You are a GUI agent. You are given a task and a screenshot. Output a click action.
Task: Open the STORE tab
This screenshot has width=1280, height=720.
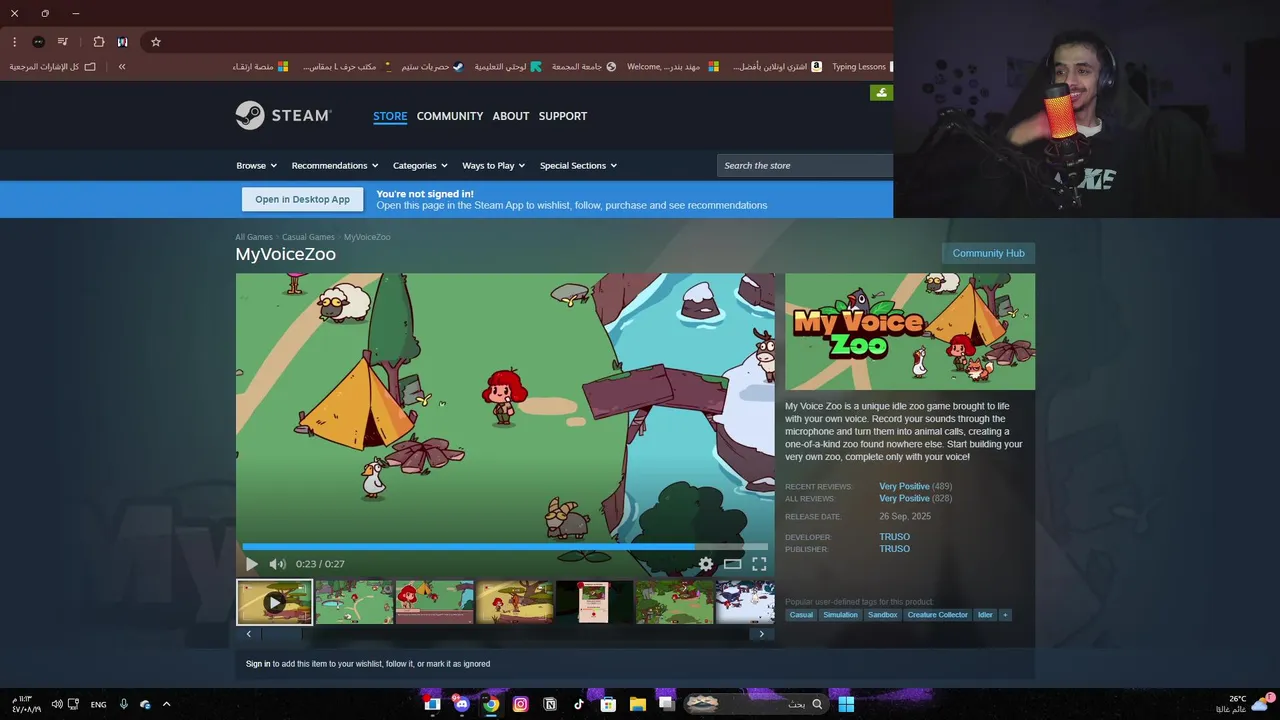390,116
